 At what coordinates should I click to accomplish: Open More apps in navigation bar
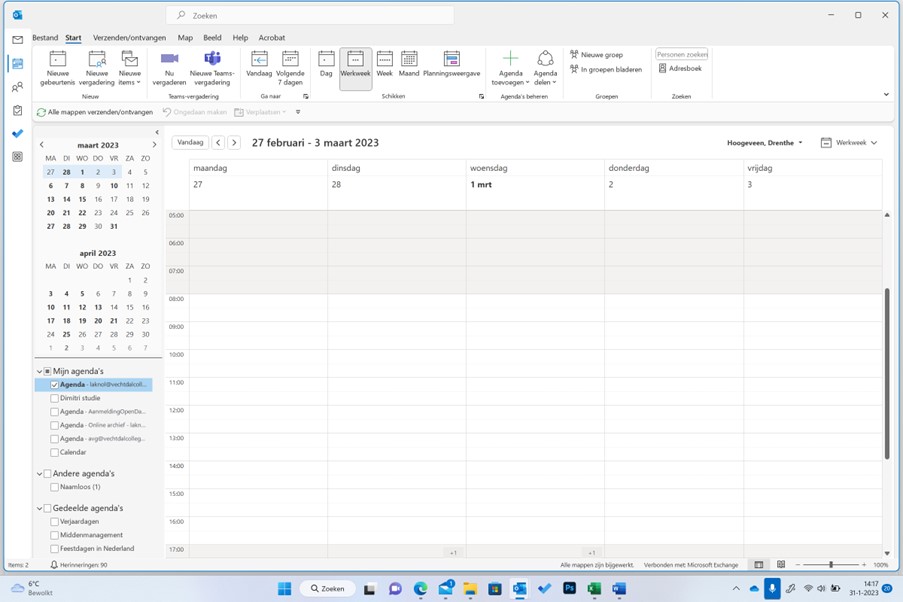(18, 157)
